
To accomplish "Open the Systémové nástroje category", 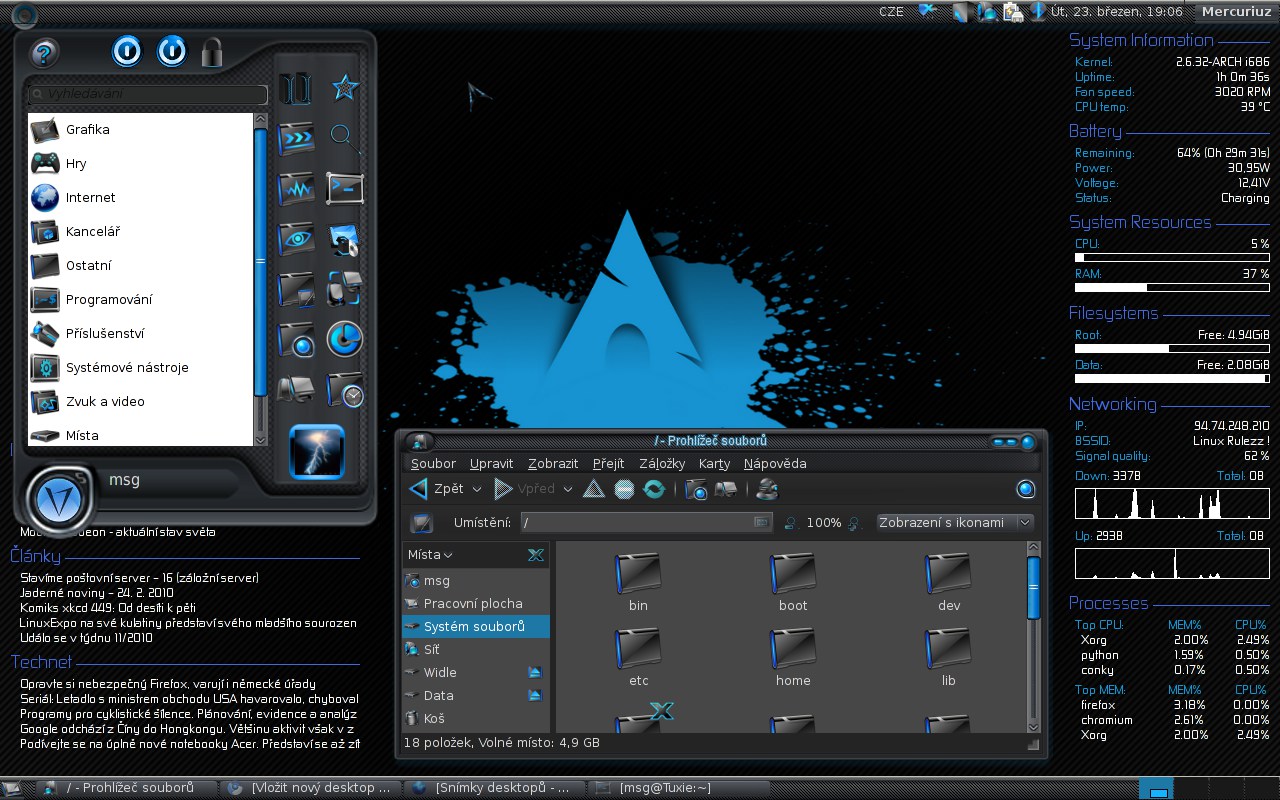I will pyautogui.click(x=140, y=367).
